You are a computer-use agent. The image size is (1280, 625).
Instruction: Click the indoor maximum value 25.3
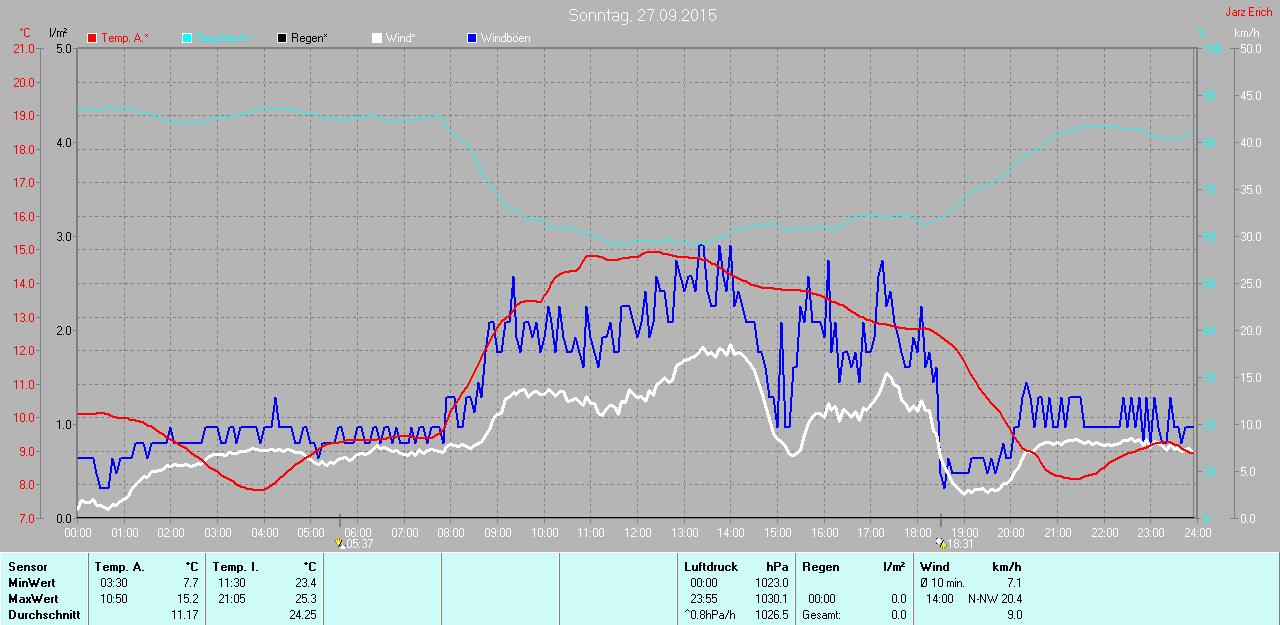pos(305,598)
